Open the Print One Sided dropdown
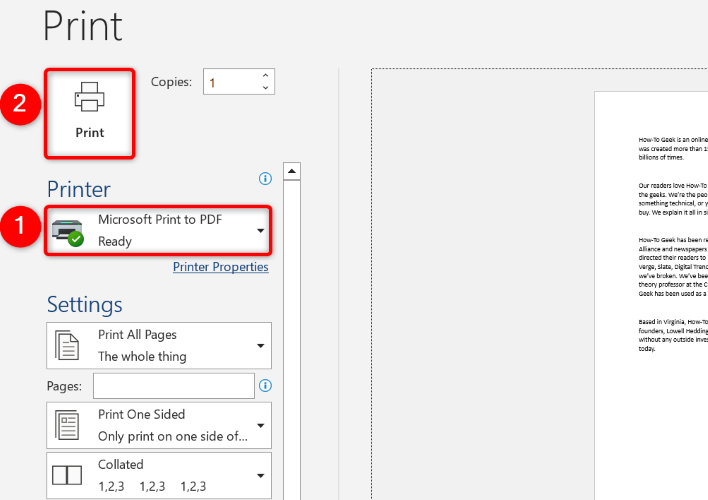This screenshot has width=708, height=500. [159, 425]
